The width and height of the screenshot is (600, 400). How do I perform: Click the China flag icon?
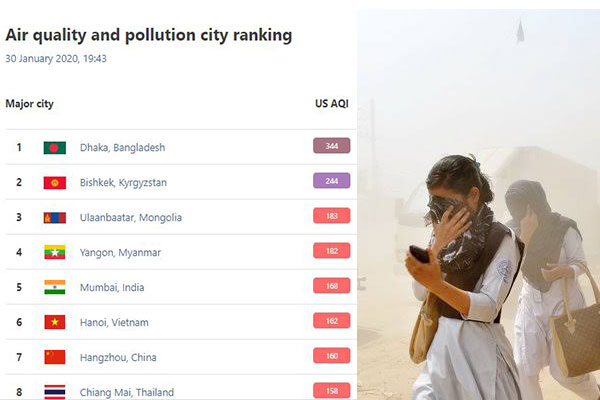[x=55, y=357]
